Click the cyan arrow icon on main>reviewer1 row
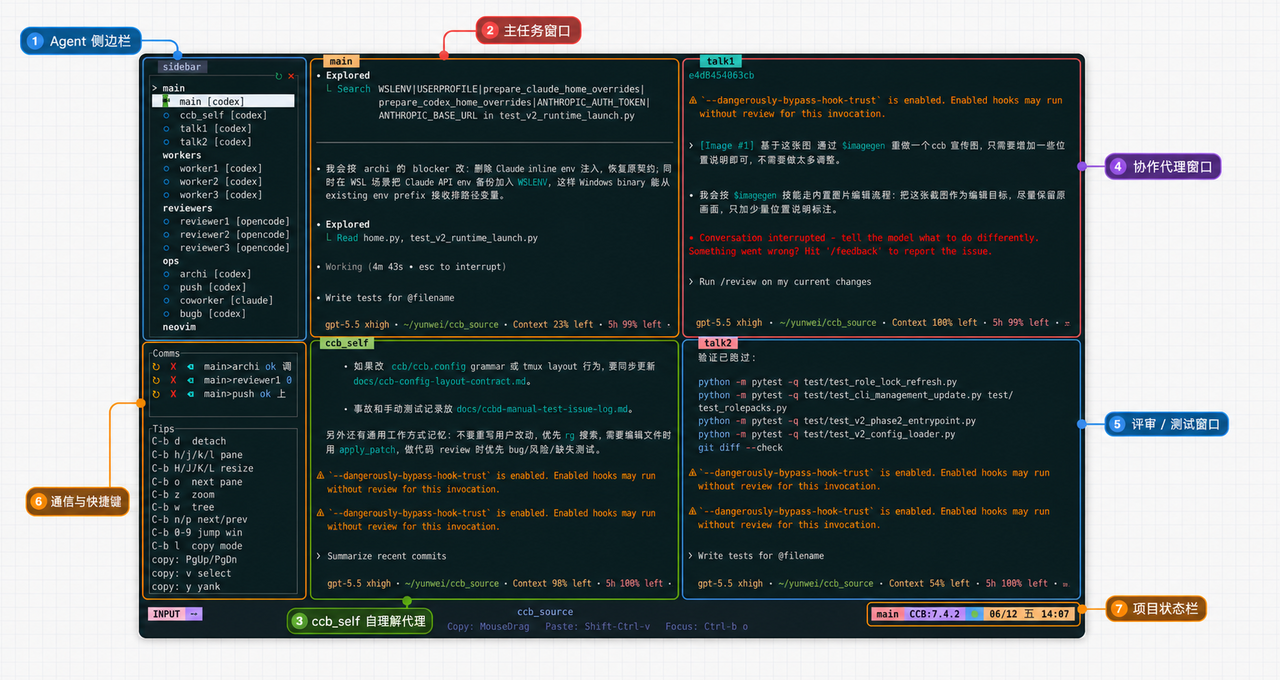Screen dimensions: 1280x680 click(190, 380)
